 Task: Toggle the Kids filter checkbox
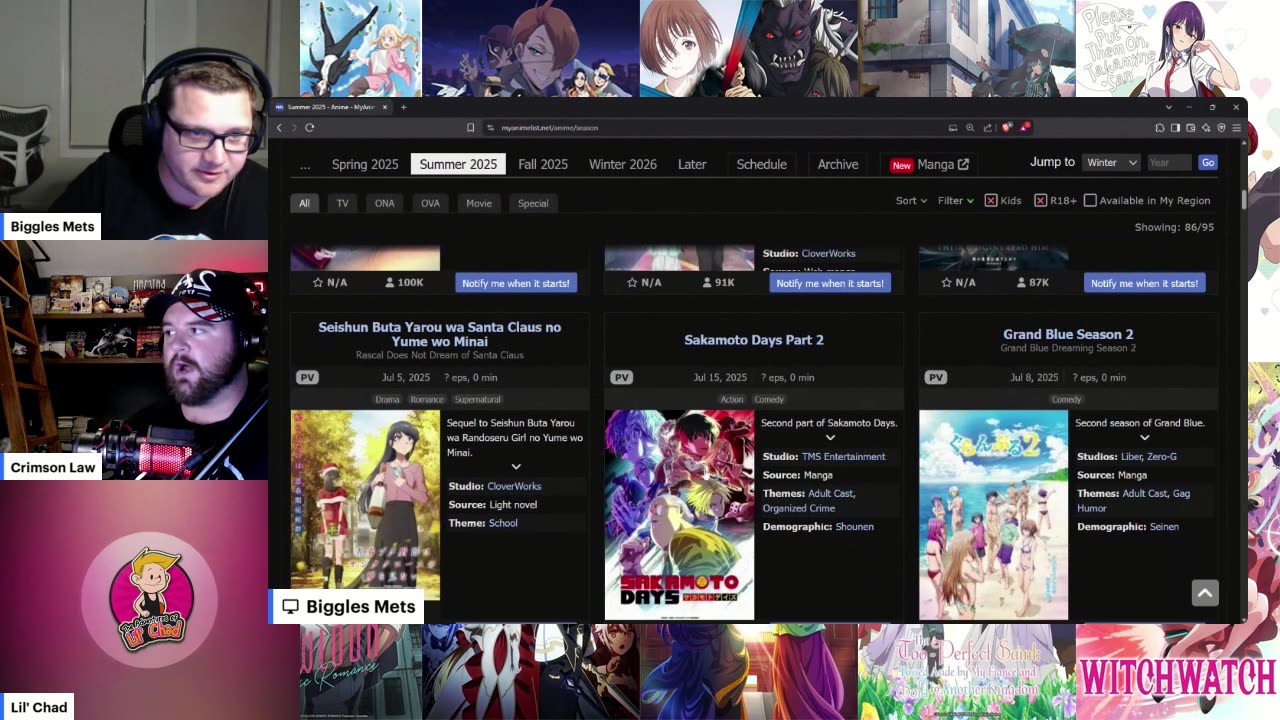(x=991, y=200)
